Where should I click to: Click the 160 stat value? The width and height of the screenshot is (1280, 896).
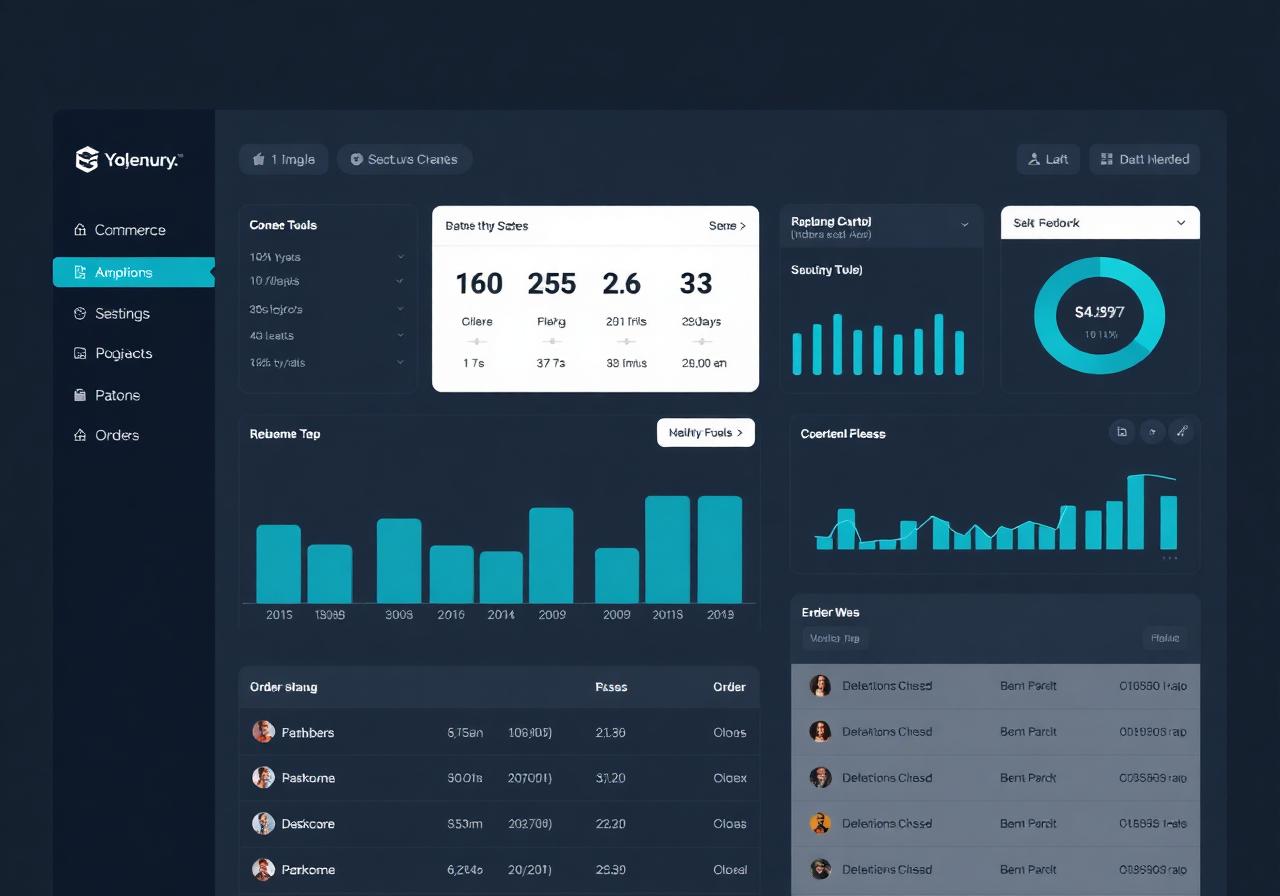coord(479,284)
